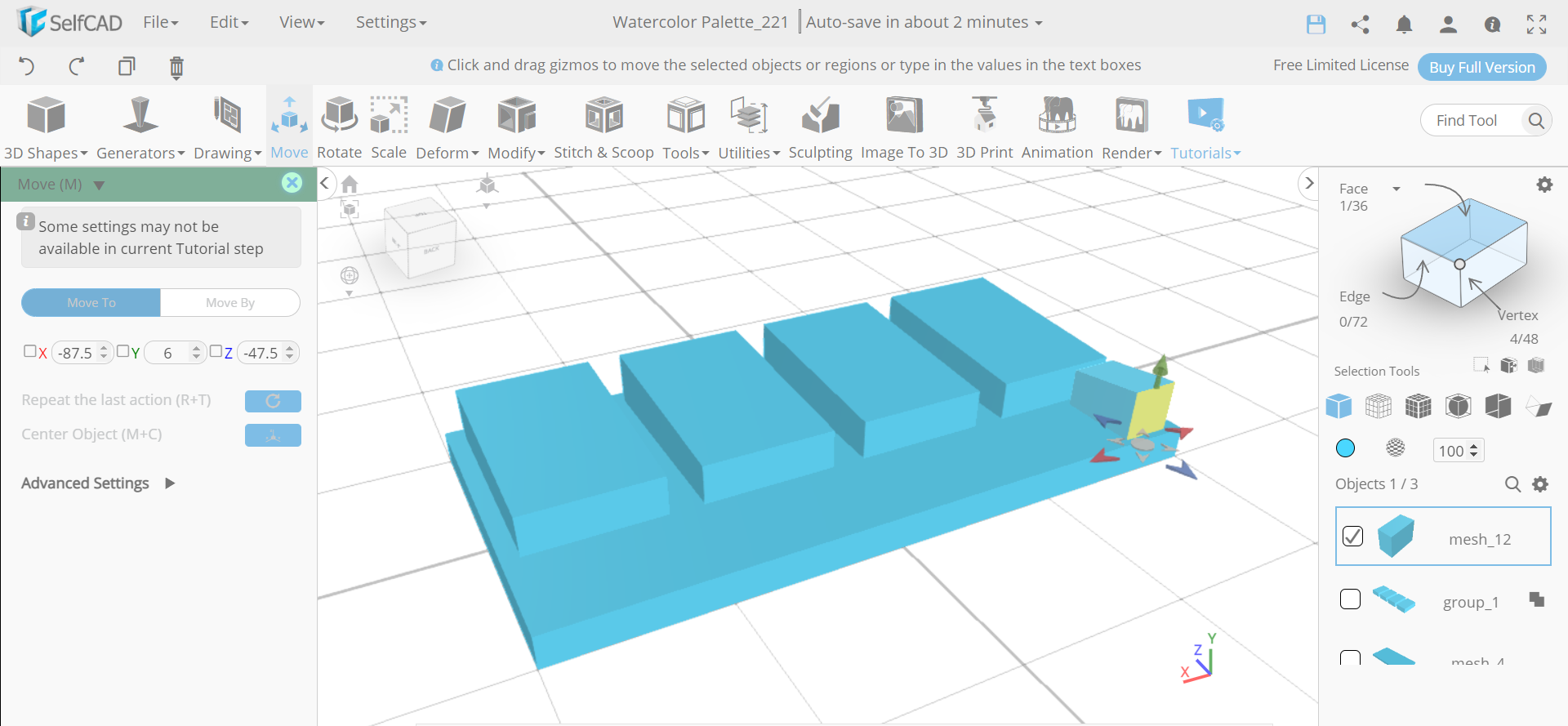
Task: Close the Move panel
Action: coord(292,183)
